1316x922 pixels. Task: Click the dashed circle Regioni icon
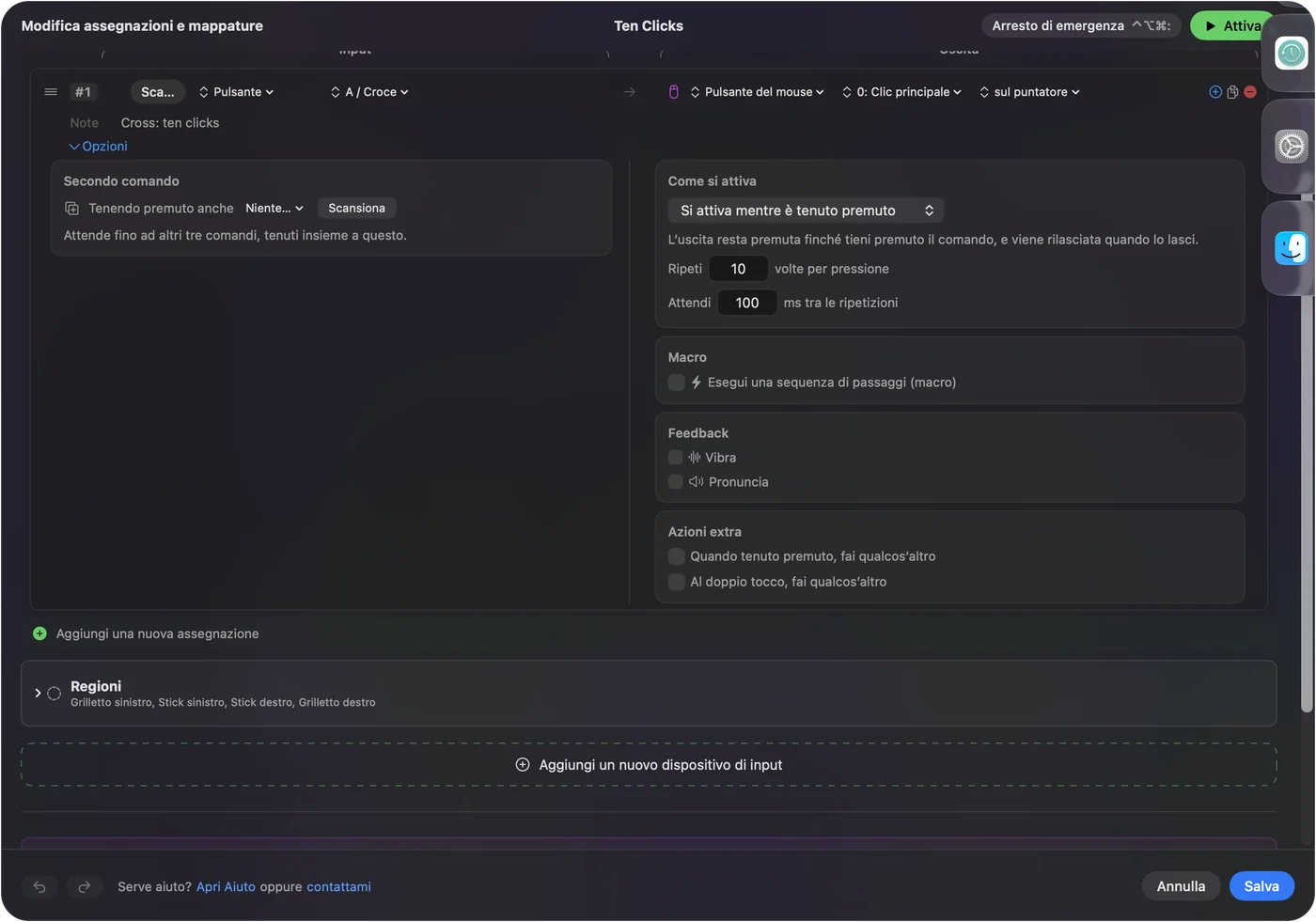coord(55,694)
